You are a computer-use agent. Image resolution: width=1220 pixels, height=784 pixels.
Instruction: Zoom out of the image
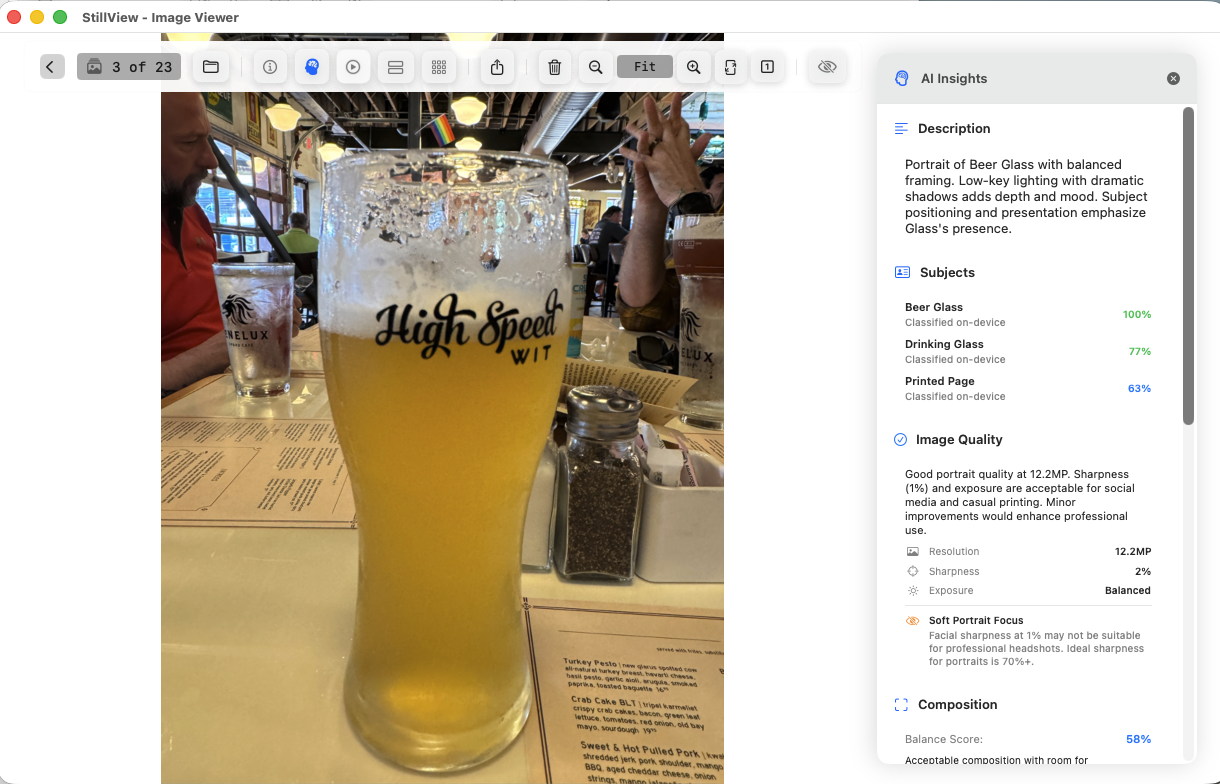tap(595, 67)
